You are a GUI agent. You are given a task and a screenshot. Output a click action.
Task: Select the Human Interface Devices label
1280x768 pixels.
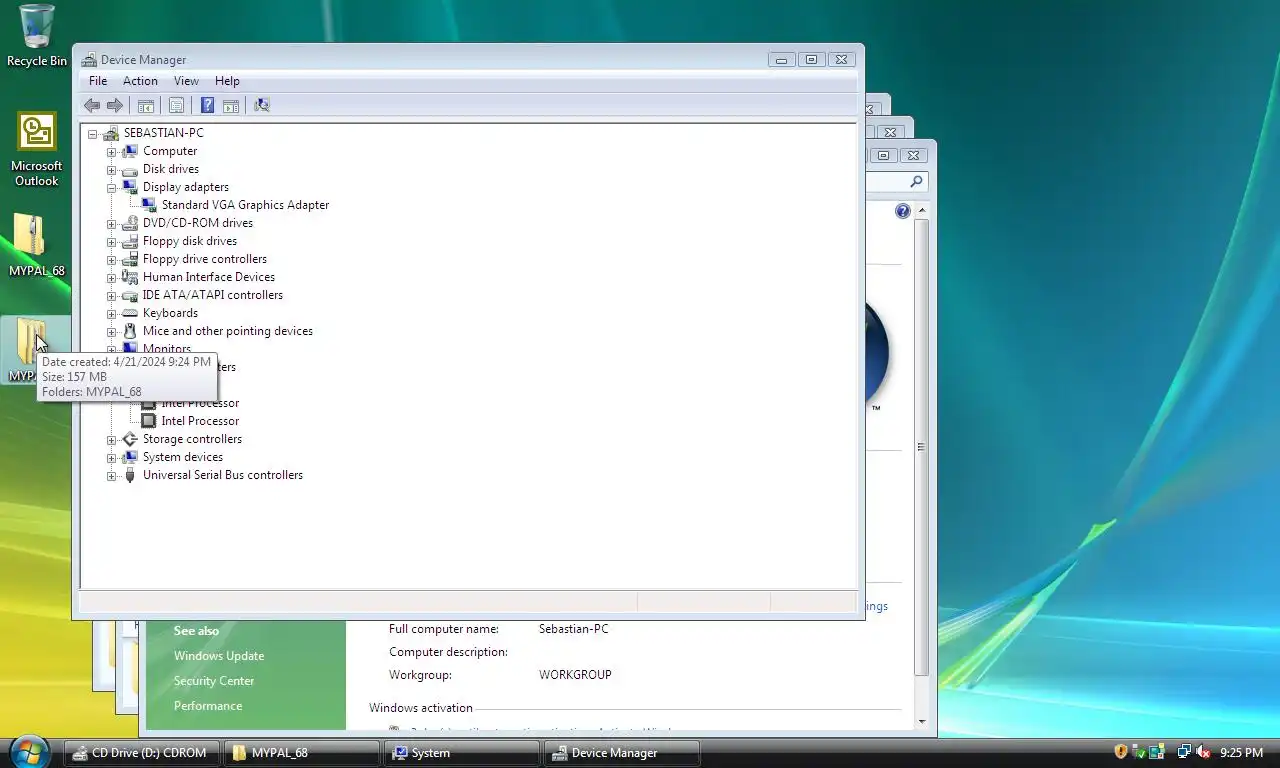209,277
